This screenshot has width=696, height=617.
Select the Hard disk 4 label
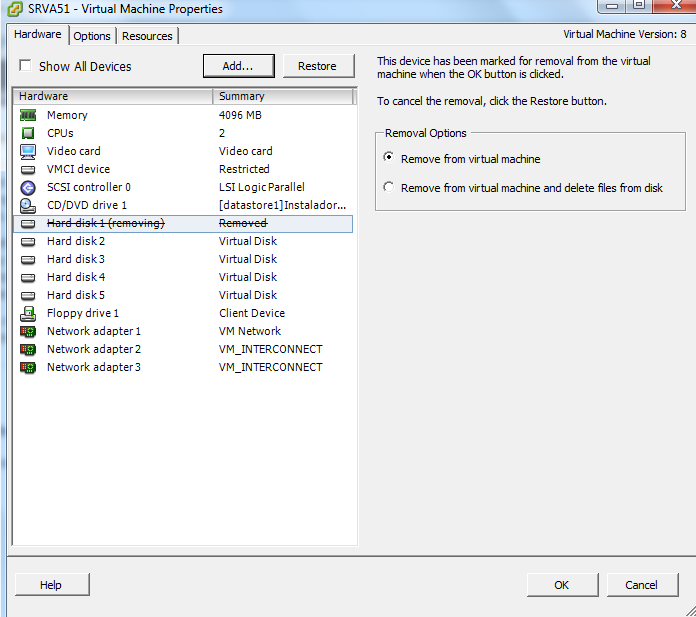point(76,277)
